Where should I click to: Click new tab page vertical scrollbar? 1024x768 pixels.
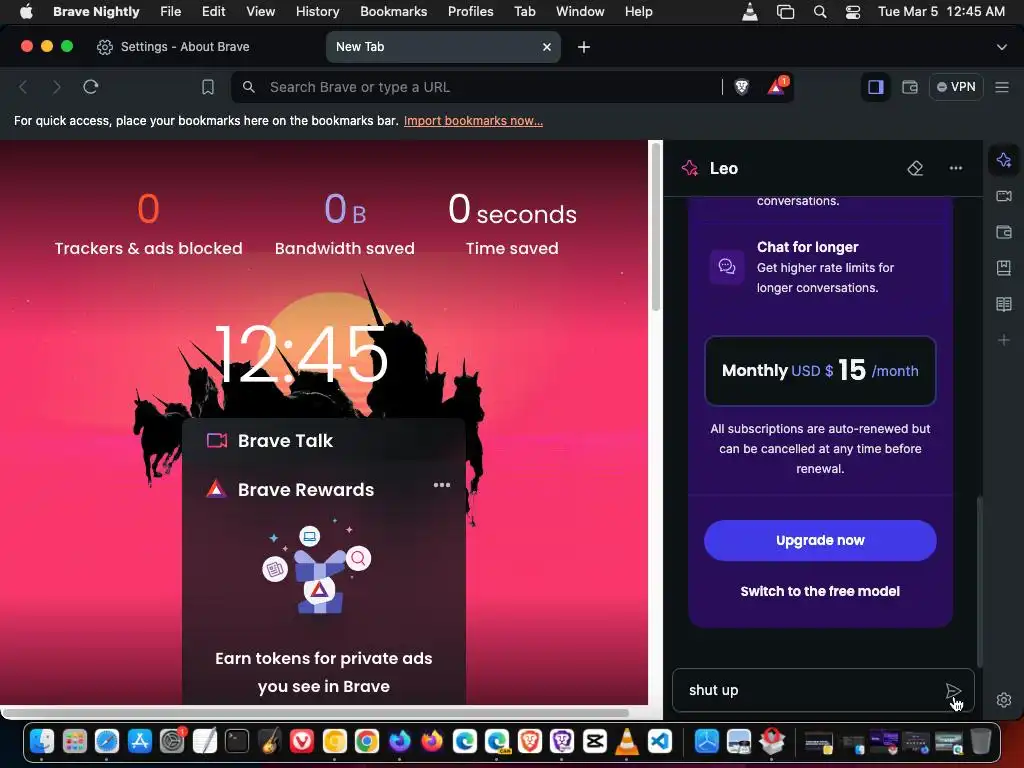pyautogui.click(x=656, y=226)
